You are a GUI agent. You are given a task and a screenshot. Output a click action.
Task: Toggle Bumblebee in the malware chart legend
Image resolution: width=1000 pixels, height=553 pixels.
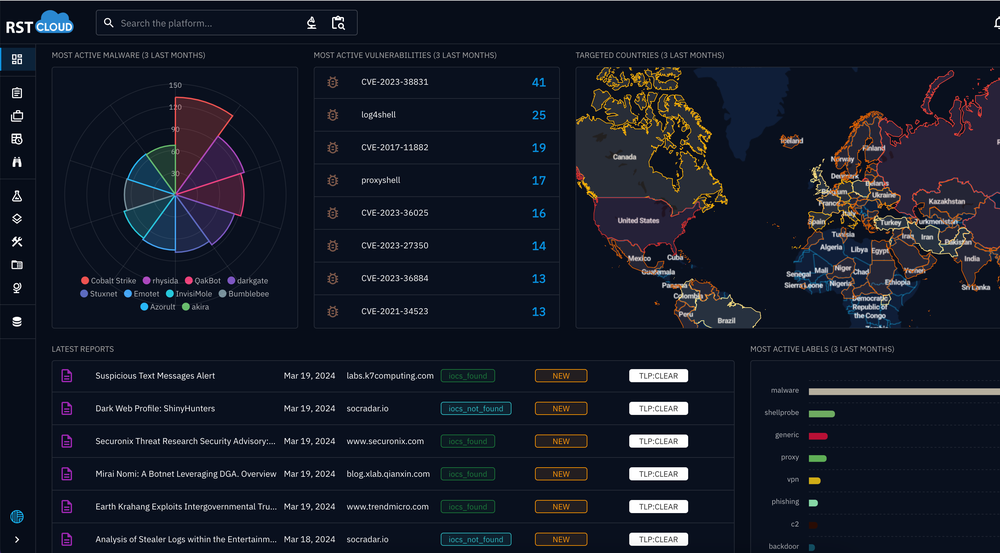point(244,294)
